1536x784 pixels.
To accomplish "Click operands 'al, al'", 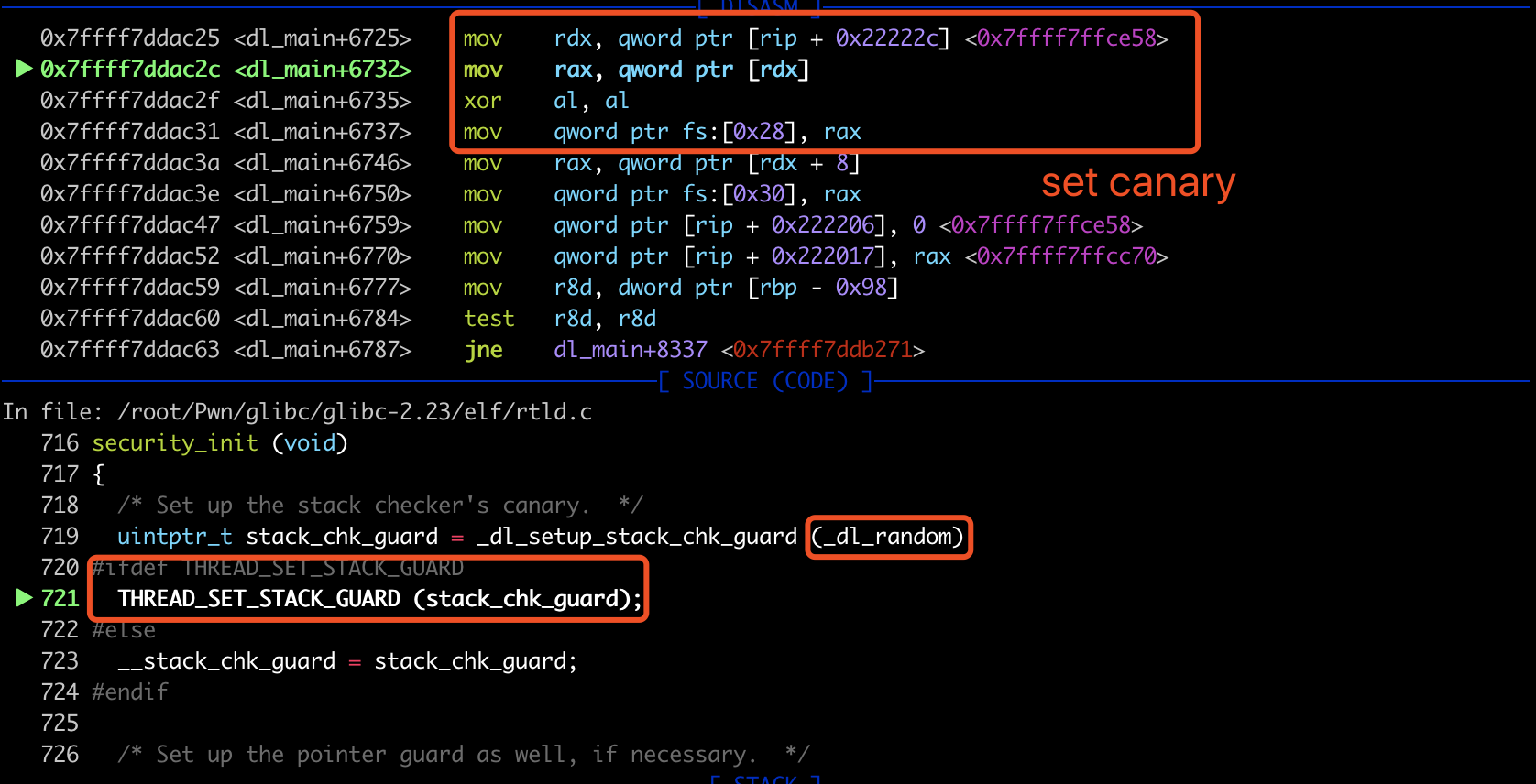I will click(x=591, y=101).
